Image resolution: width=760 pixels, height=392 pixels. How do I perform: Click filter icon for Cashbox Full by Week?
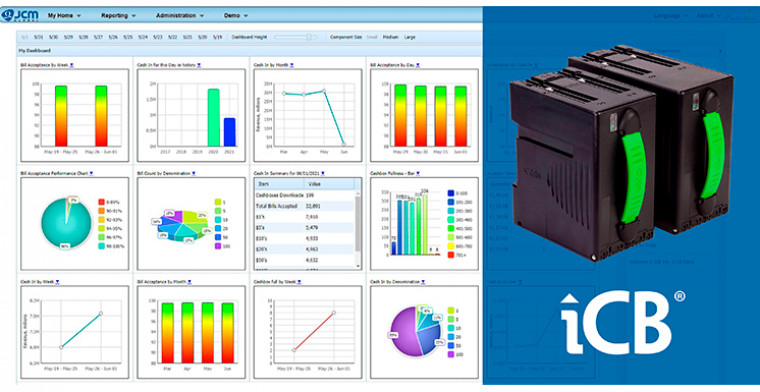click(298, 282)
